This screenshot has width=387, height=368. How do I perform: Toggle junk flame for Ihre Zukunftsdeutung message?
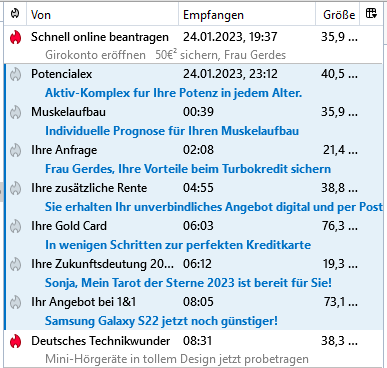click(x=15, y=264)
